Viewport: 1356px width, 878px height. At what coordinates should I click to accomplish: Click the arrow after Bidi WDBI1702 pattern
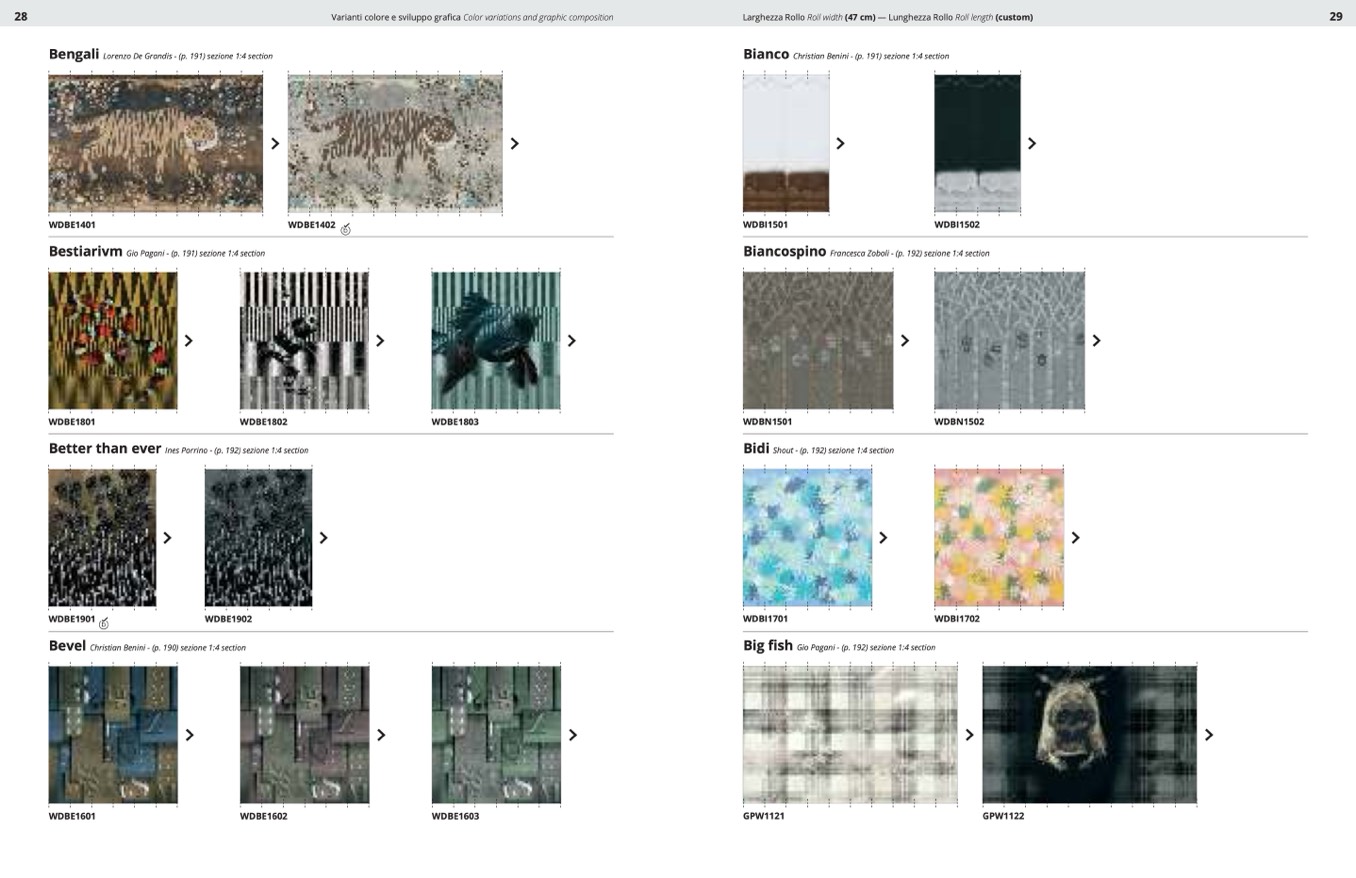pos(1075,538)
